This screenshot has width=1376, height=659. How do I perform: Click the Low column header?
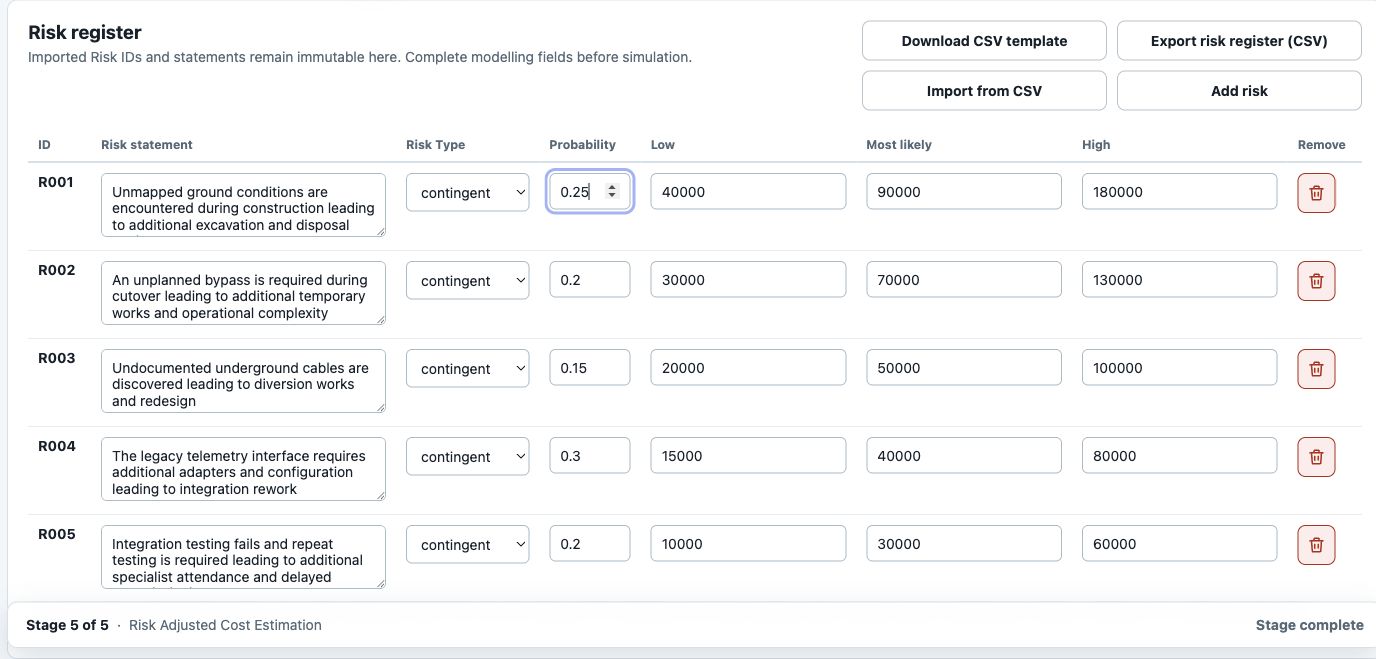(663, 145)
